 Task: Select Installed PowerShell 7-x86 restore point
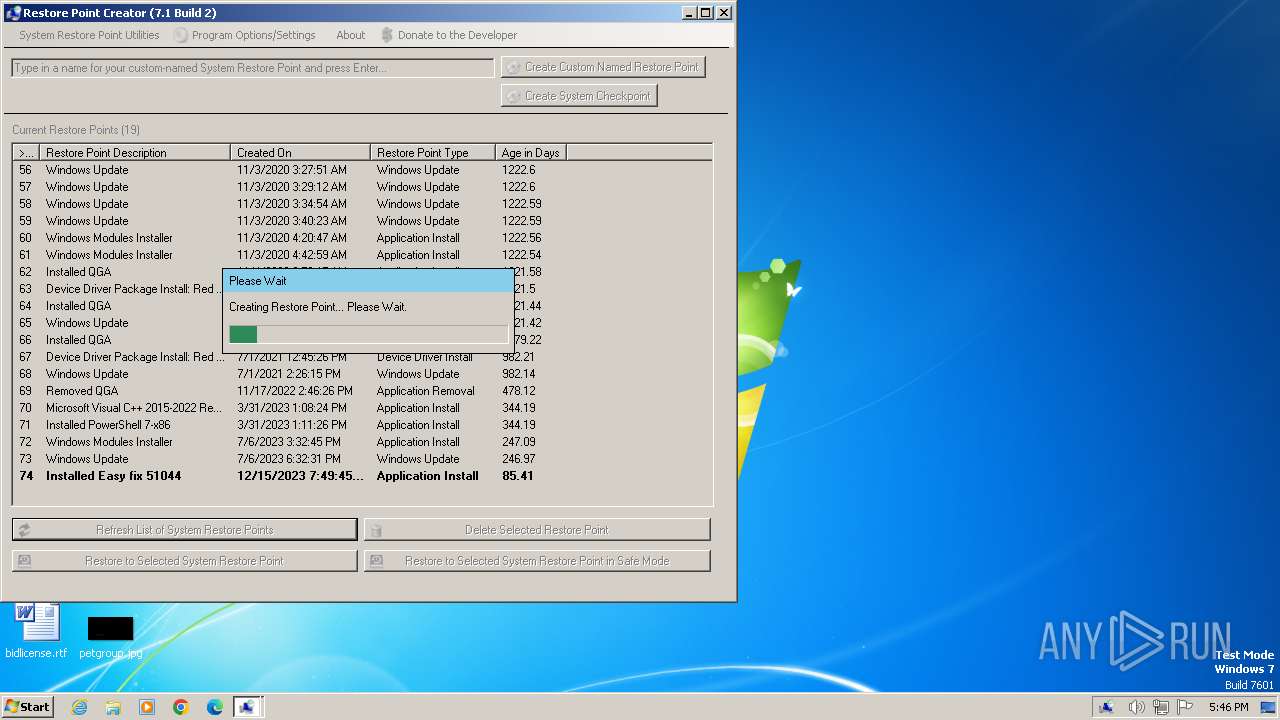(x=363, y=425)
